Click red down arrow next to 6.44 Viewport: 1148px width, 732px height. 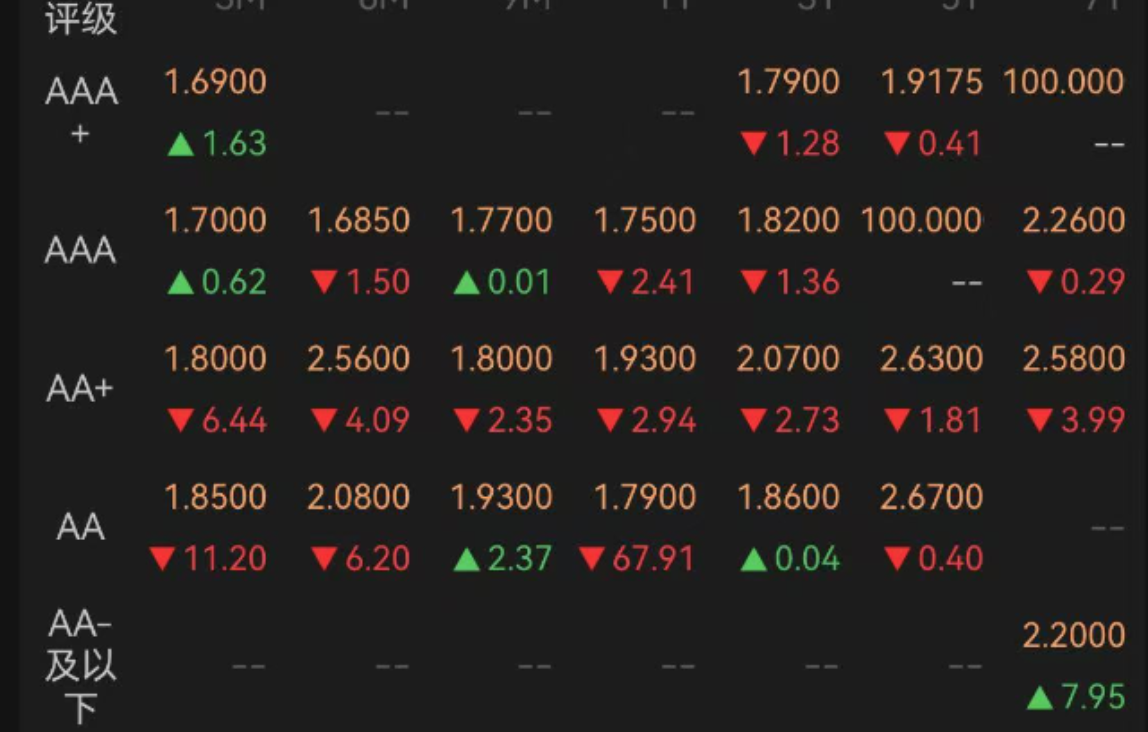(x=180, y=421)
